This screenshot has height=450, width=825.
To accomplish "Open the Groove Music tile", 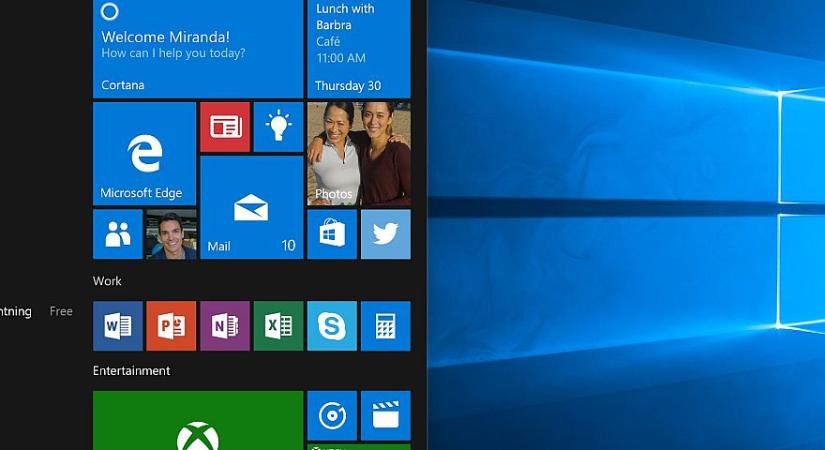I will (332, 415).
